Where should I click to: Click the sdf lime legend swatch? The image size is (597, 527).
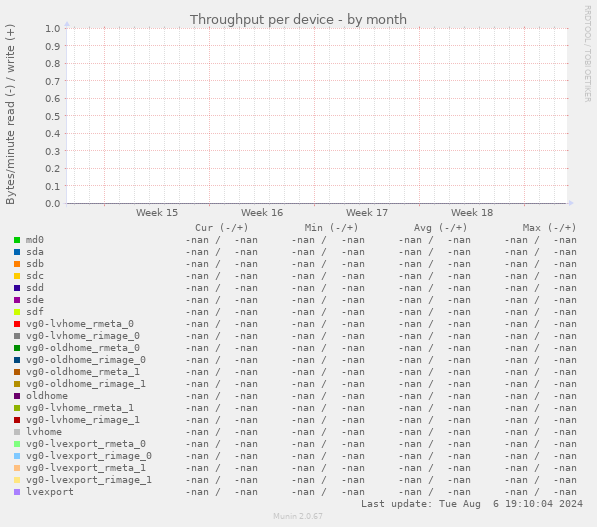point(17,312)
